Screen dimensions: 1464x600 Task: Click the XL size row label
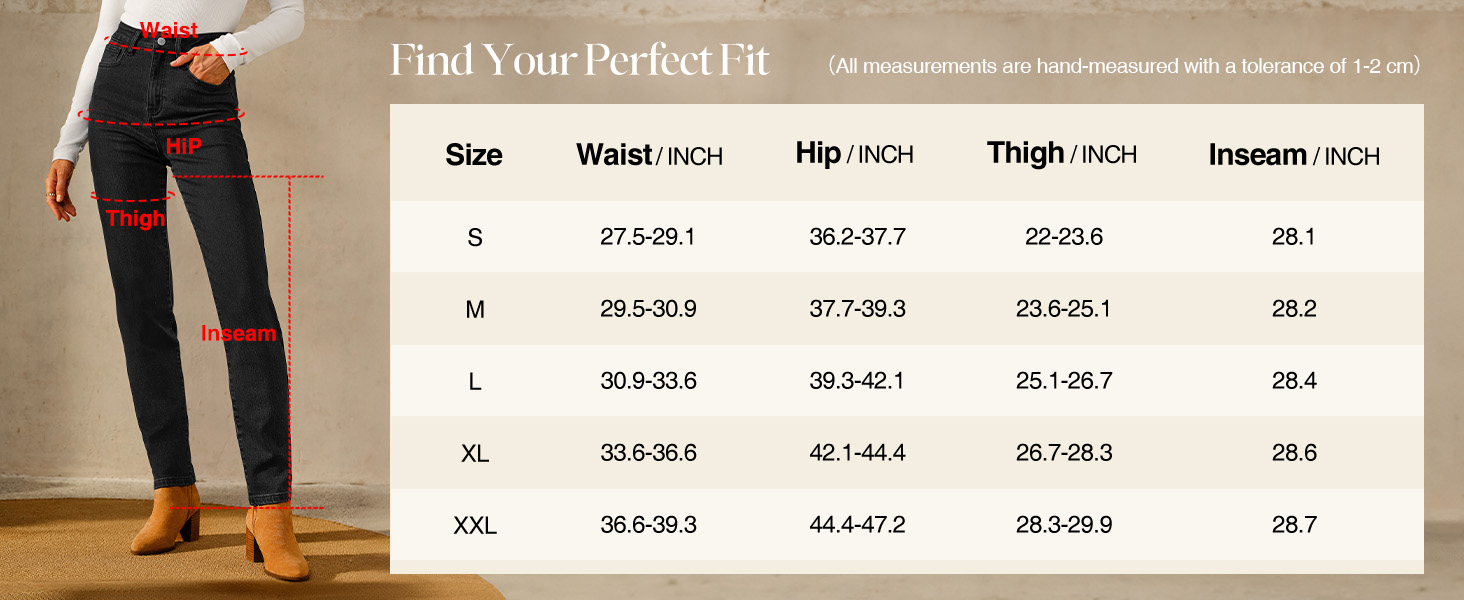tap(475, 453)
